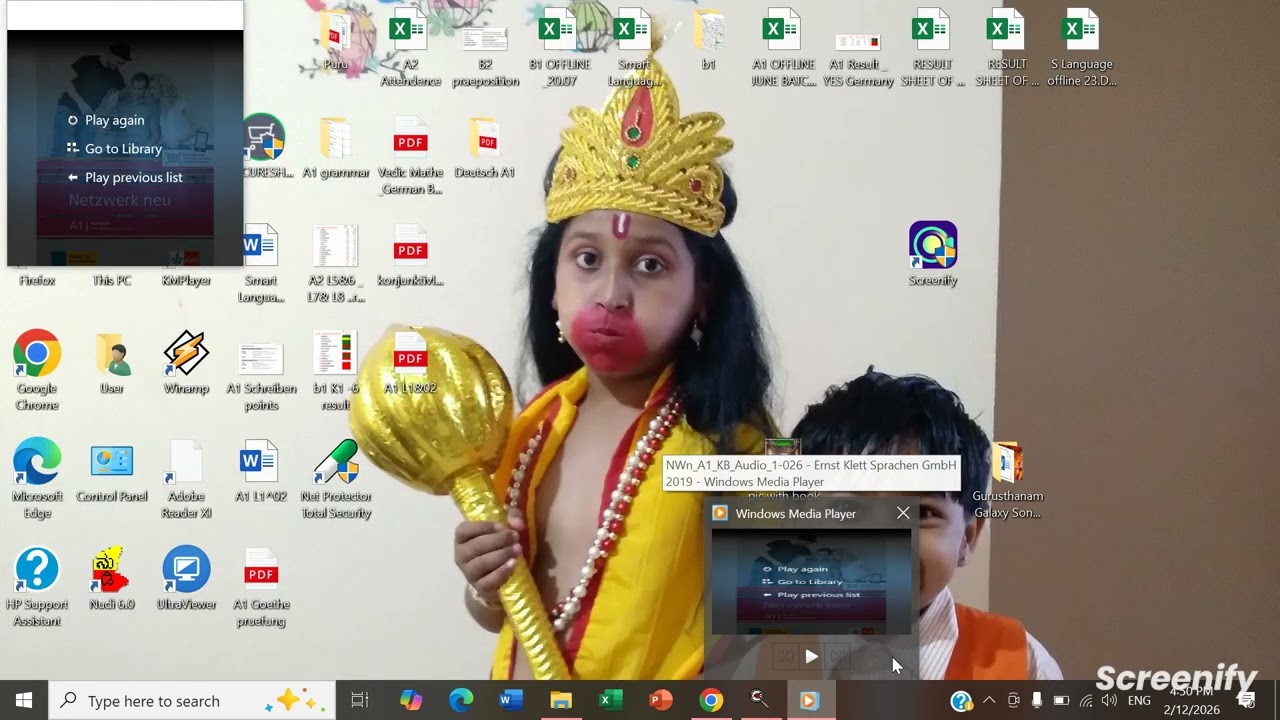Screen dimensions: 1280x720
Task: Select S Language offline 23.D Excel file
Action: (1081, 47)
